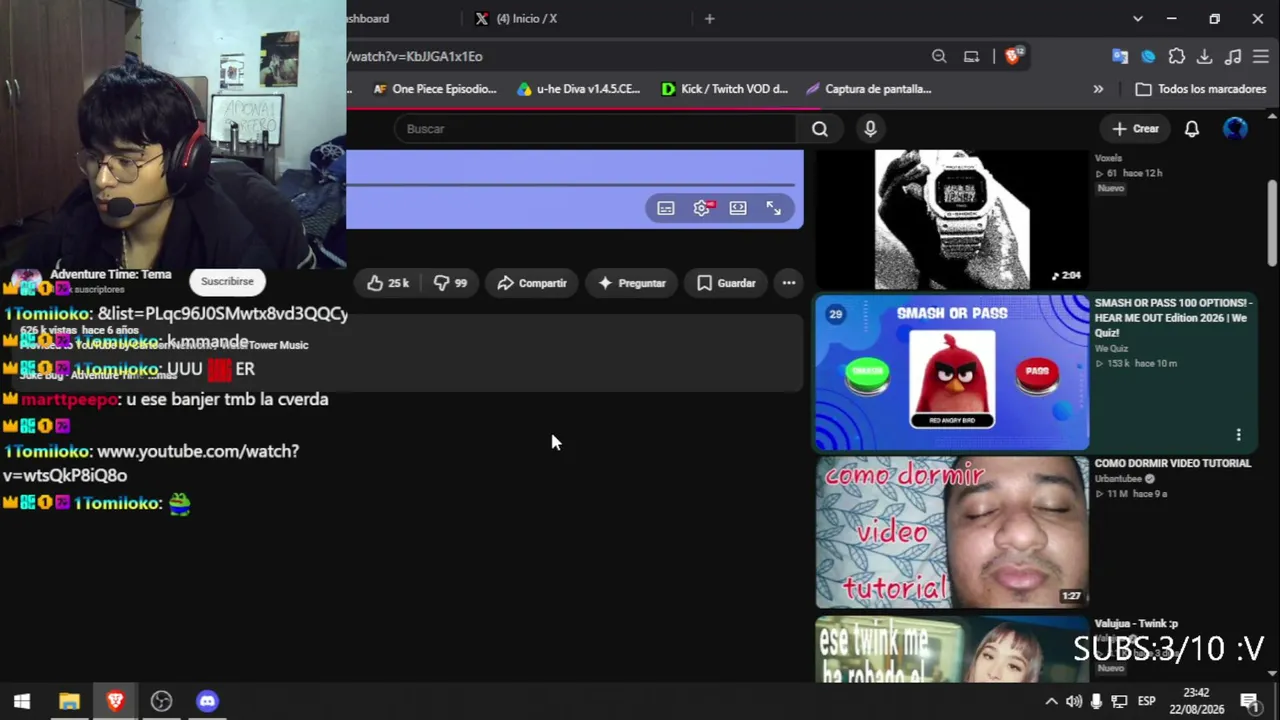The image size is (1280, 720).
Task: Click the zoom magnifier icon in address bar
Action: [939, 56]
